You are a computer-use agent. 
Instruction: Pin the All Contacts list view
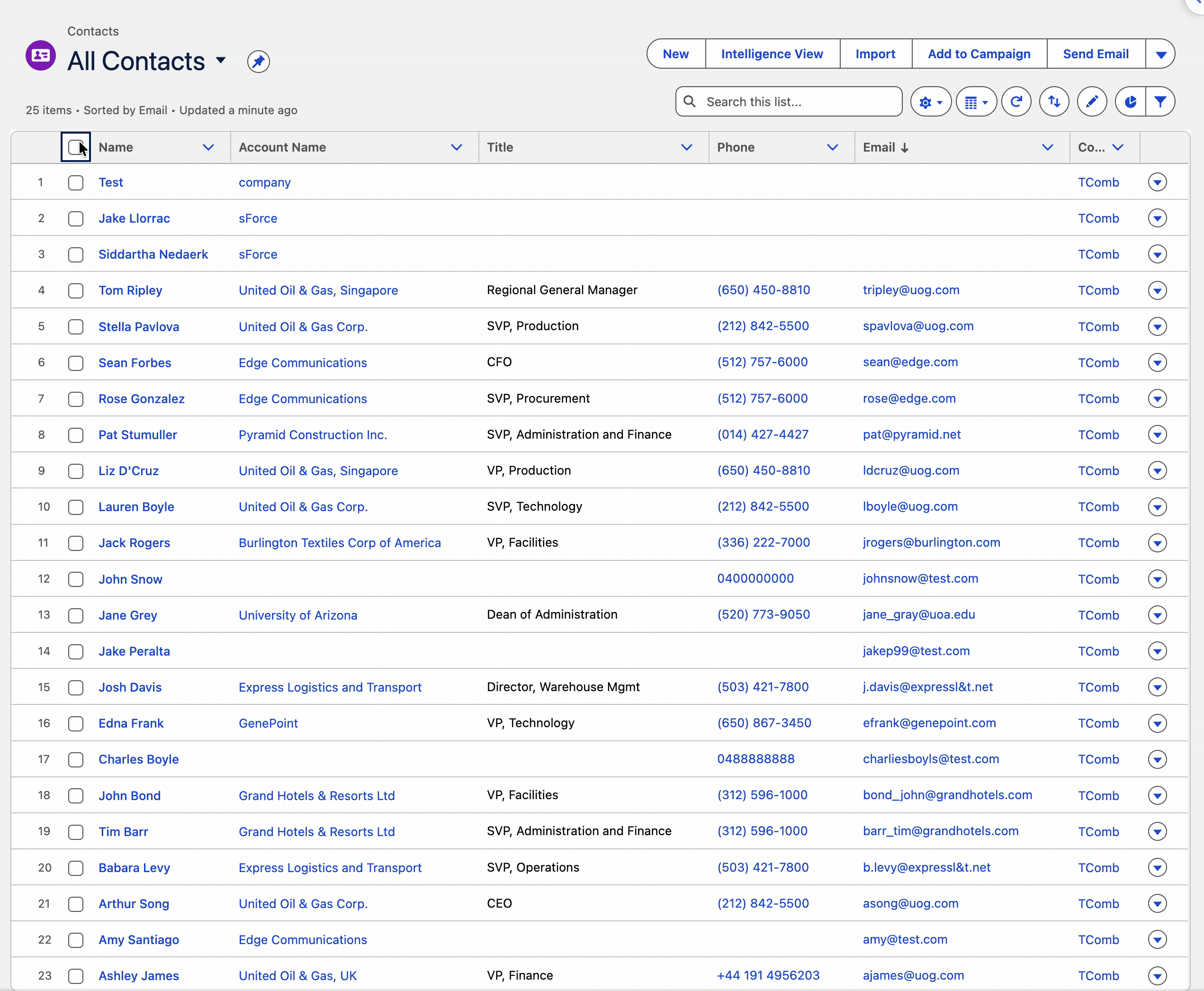(x=258, y=62)
